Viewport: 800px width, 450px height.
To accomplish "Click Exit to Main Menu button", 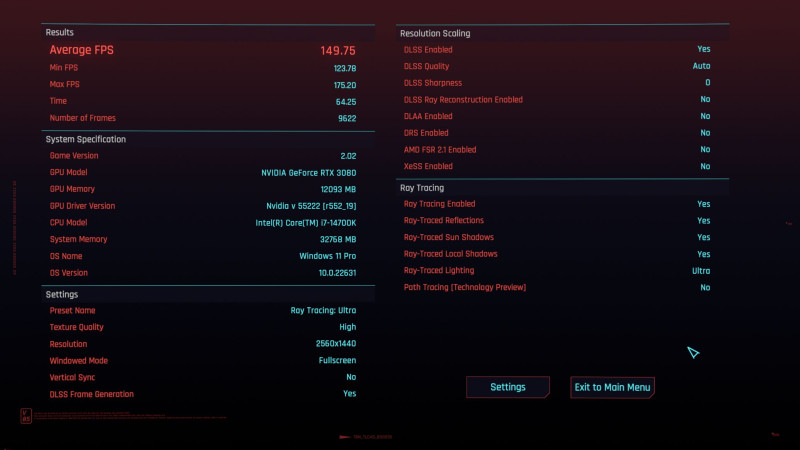I will coord(612,387).
